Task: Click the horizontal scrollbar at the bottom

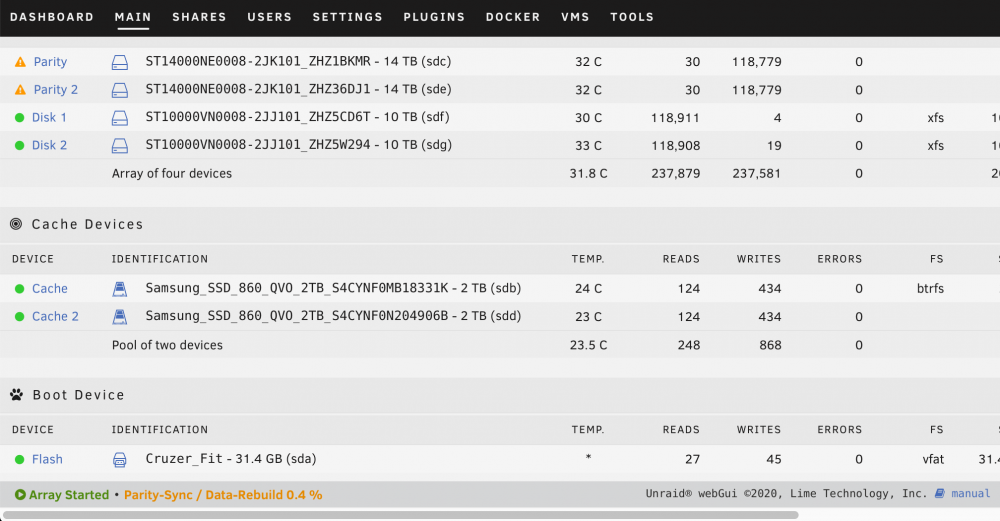Action: click(401, 515)
